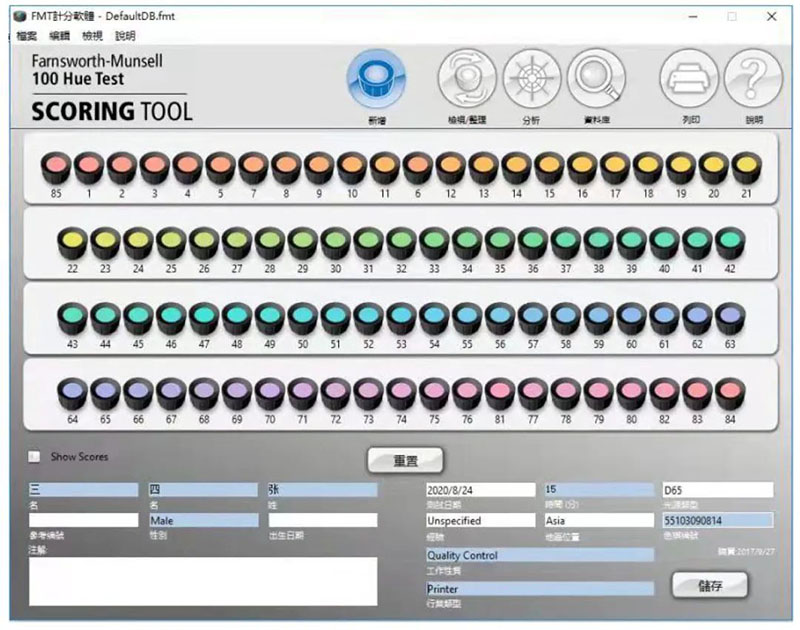The height and width of the screenshot is (630, 800).
Task: Open the 編輯 (Edit) menu
Action: [x=60, y=35]
